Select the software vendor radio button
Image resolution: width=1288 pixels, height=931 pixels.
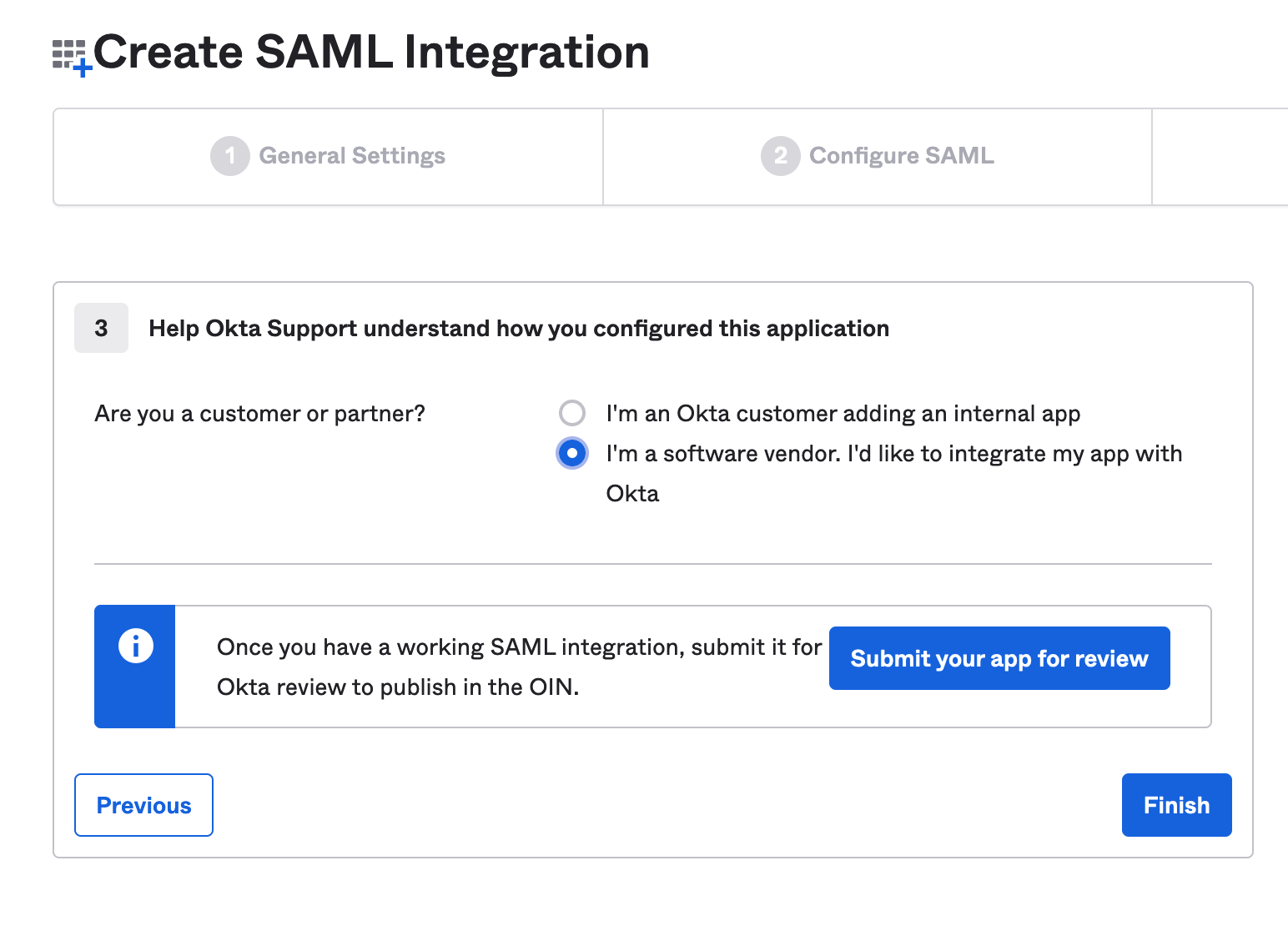[572, 453]
